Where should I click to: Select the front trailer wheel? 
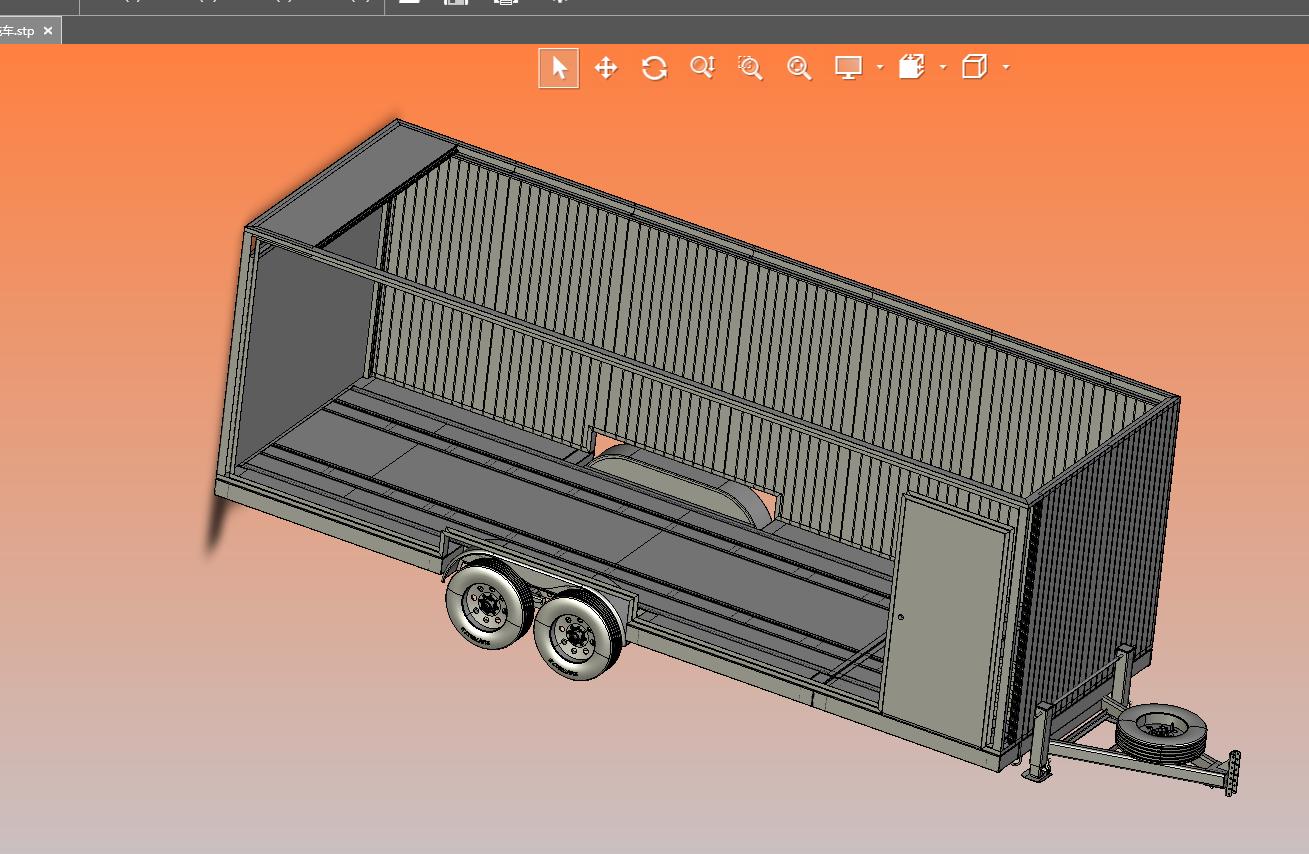click(578, 634)
